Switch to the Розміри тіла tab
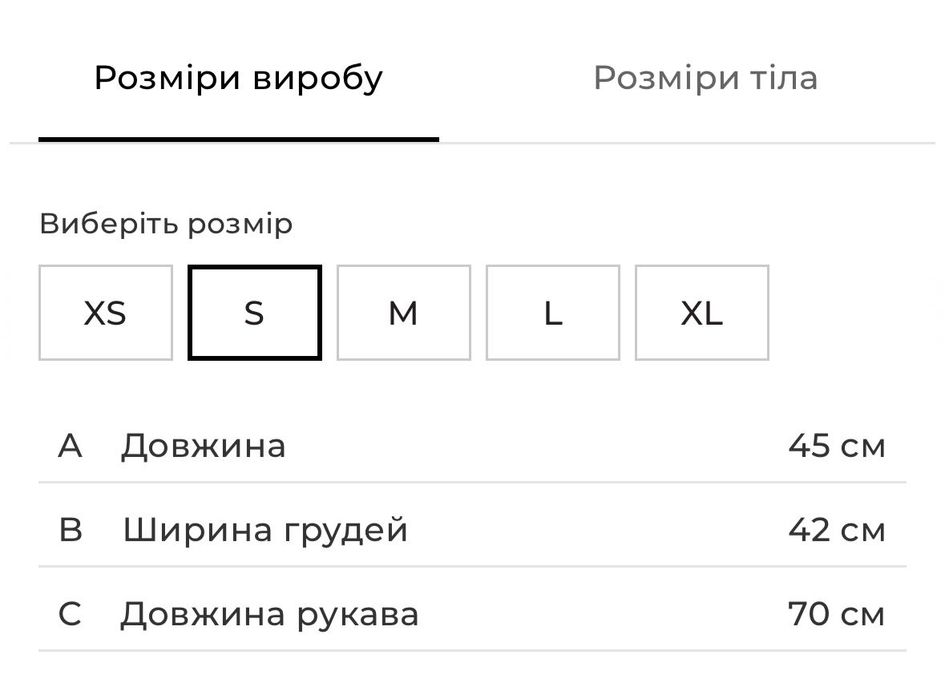This screenshot has width=945, height=700. 705,78
